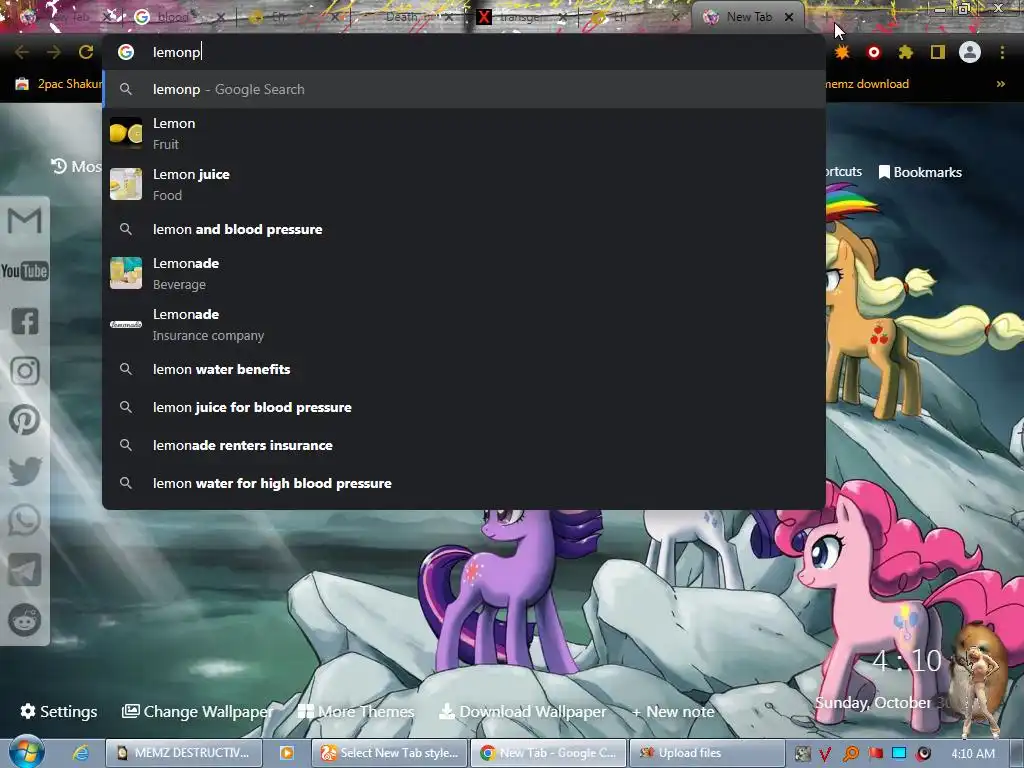Click the Windows Start orb
Viewport: 1024px width, 768px height.
click(x=26, y=752)
